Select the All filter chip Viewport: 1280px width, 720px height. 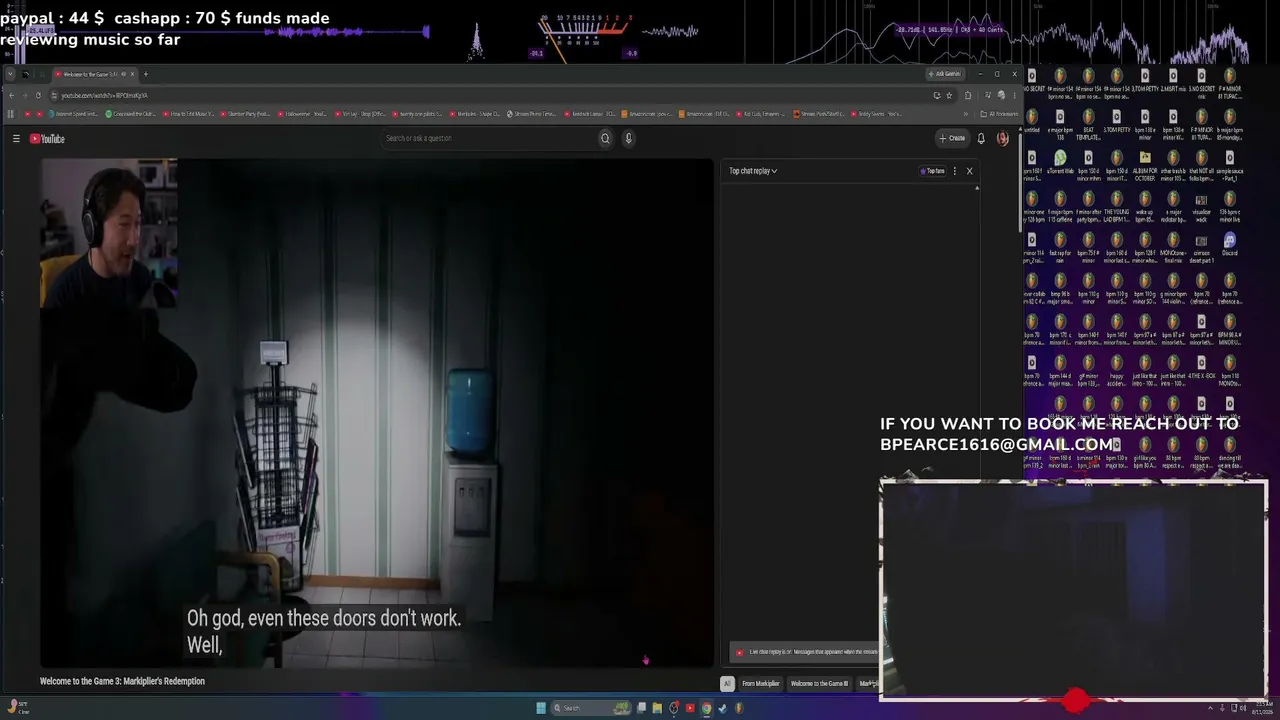coord(727,684)
